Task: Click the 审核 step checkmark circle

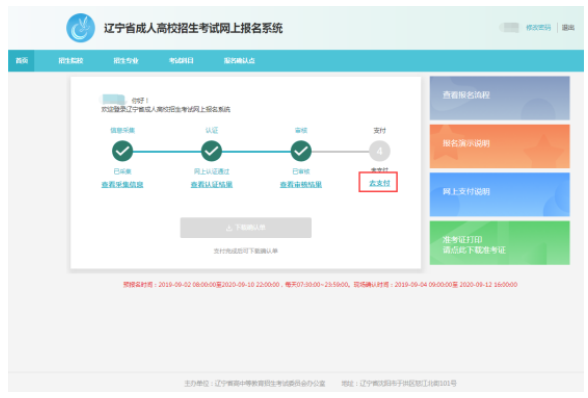Action: 301,151
